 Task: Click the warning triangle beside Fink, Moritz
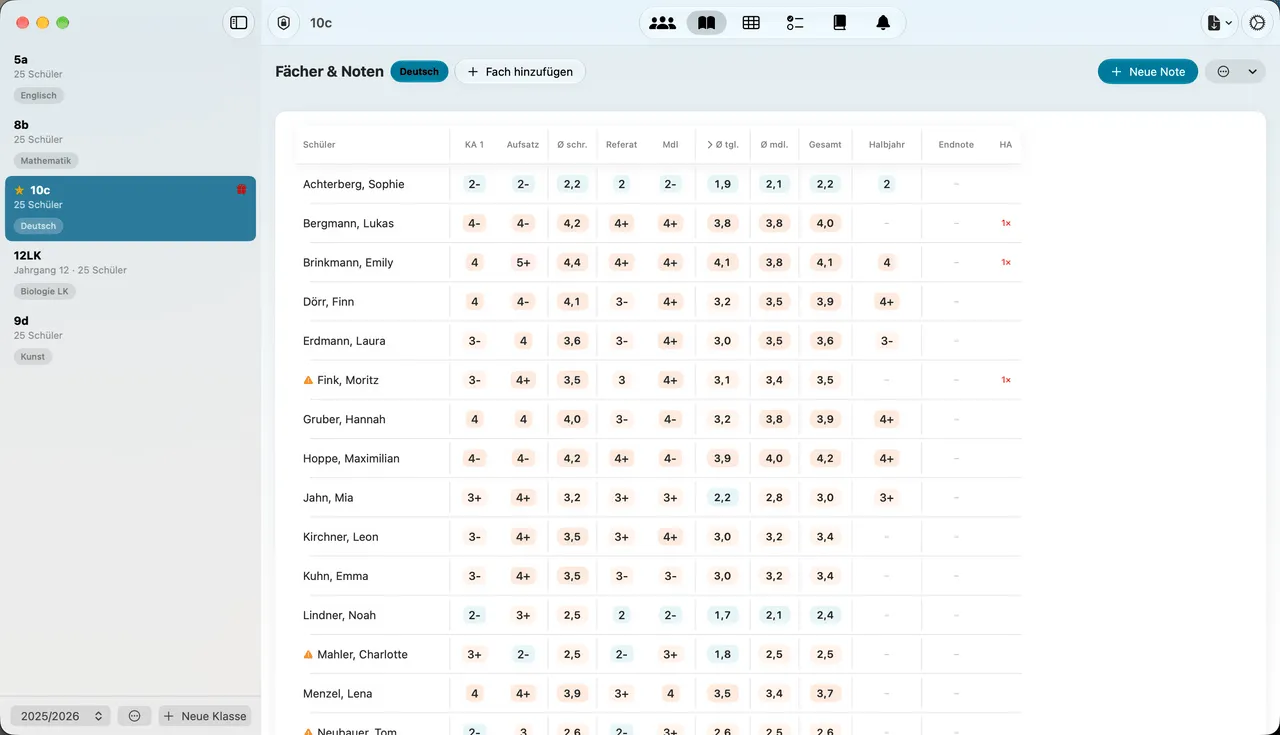308,380
